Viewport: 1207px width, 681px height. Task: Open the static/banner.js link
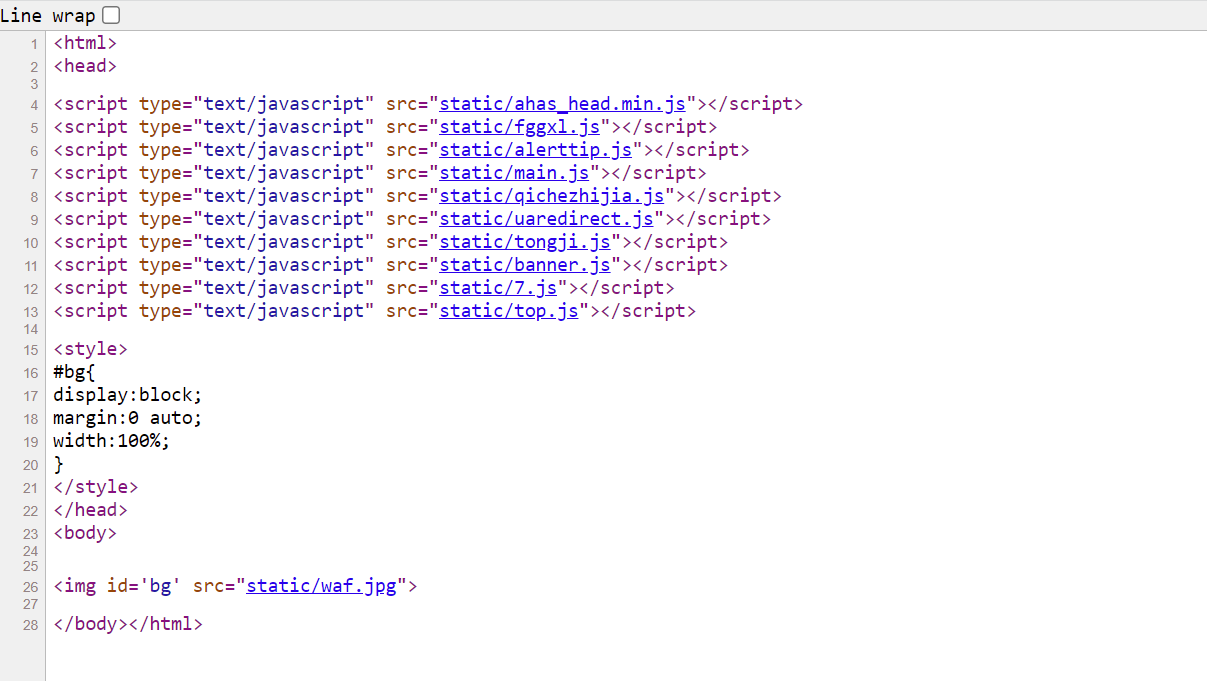525,265
